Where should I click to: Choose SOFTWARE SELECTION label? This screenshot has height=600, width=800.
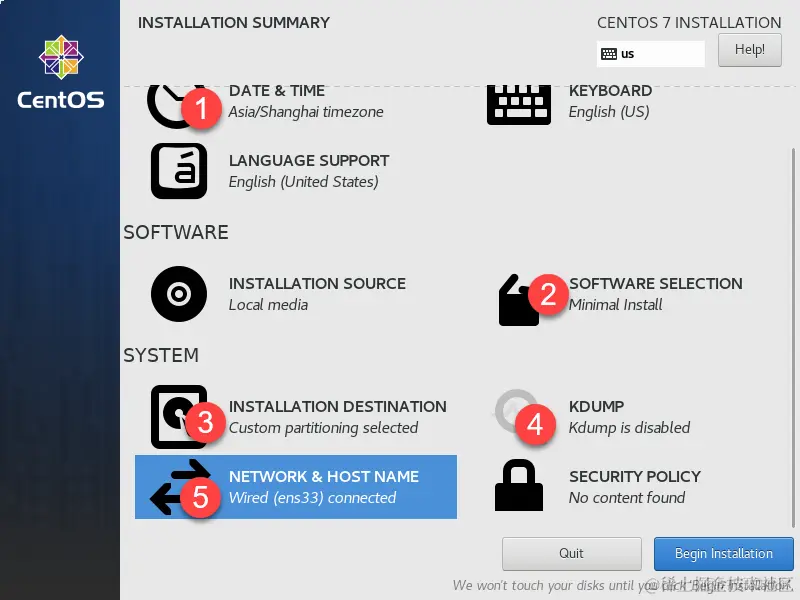pyautogui.click(x=656, y=284)
